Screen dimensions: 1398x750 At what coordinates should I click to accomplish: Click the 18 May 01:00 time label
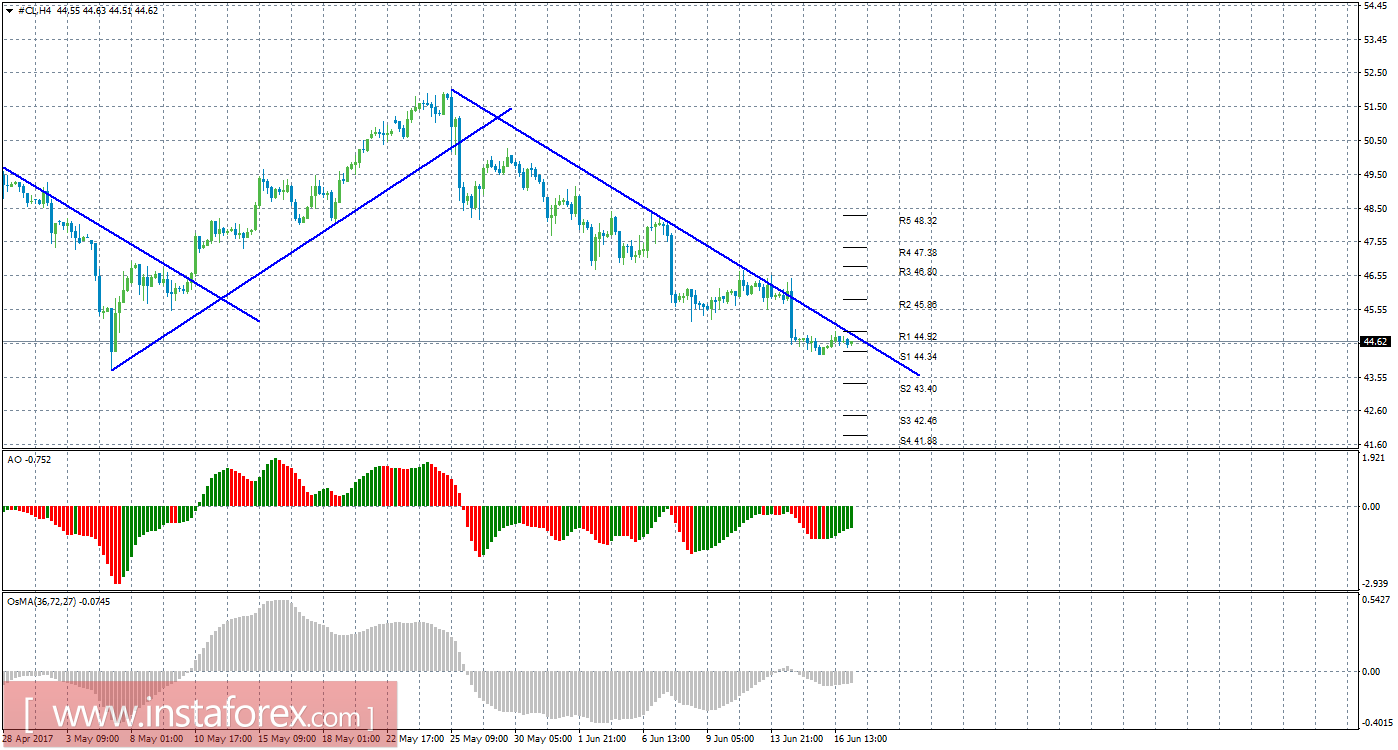(349, 740)
